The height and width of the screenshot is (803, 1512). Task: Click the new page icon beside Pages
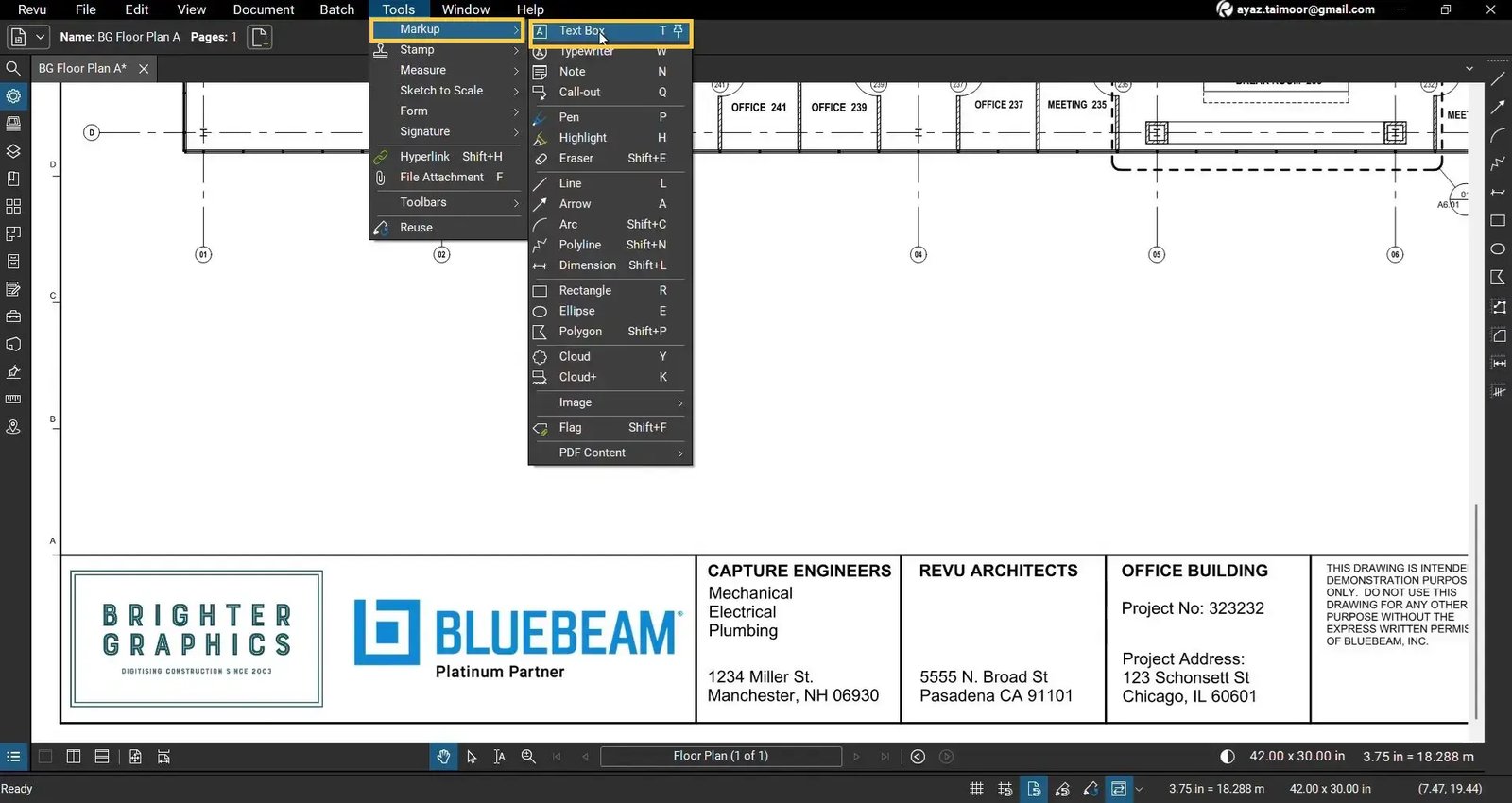(x=259, y=37)
